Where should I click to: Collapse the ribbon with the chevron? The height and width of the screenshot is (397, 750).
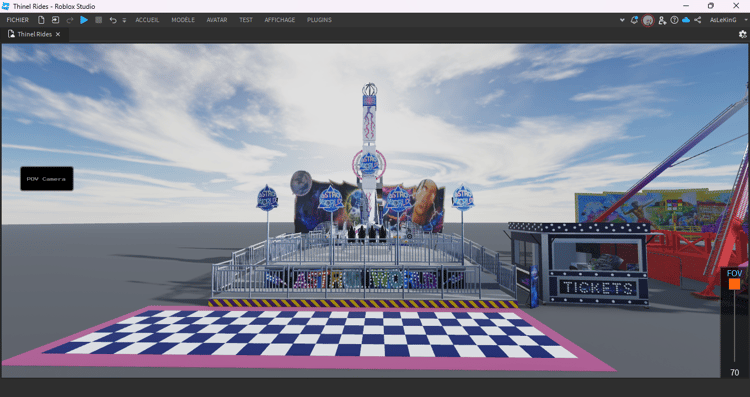(x=622, y=20)
